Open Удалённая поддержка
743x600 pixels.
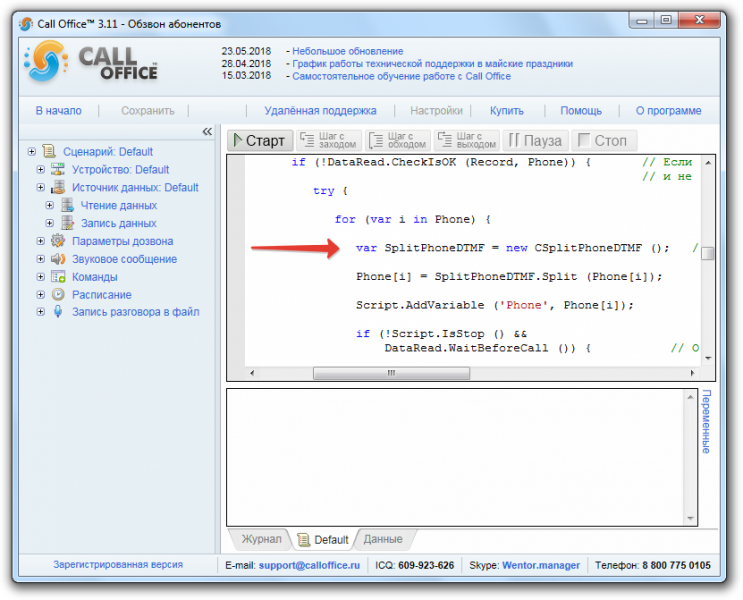[320, 110]
